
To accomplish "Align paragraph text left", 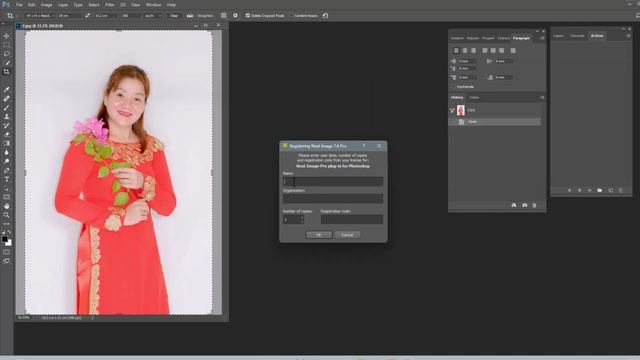I will click(456, 51).
